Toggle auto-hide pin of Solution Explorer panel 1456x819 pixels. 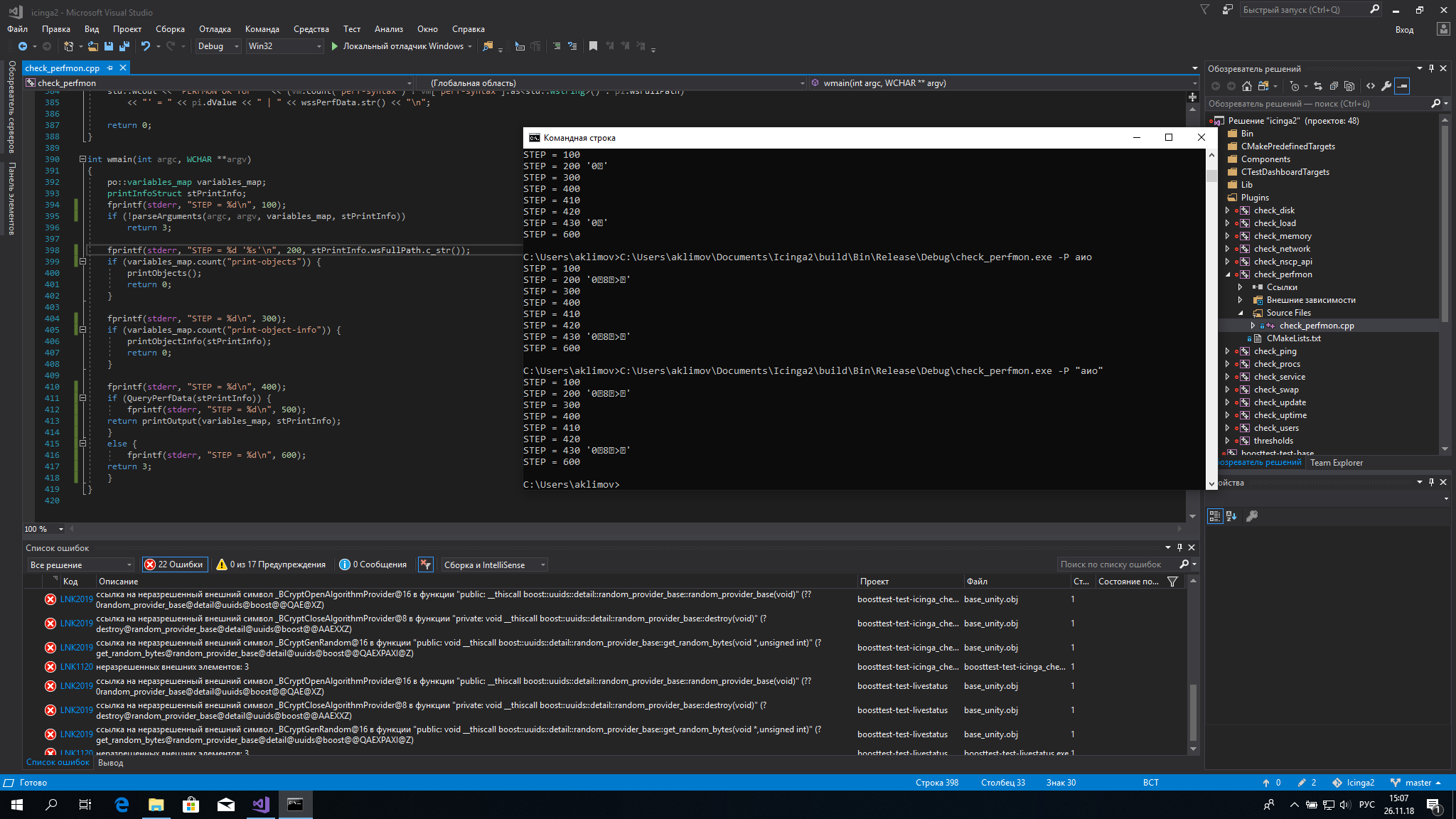click(1432, 68)
